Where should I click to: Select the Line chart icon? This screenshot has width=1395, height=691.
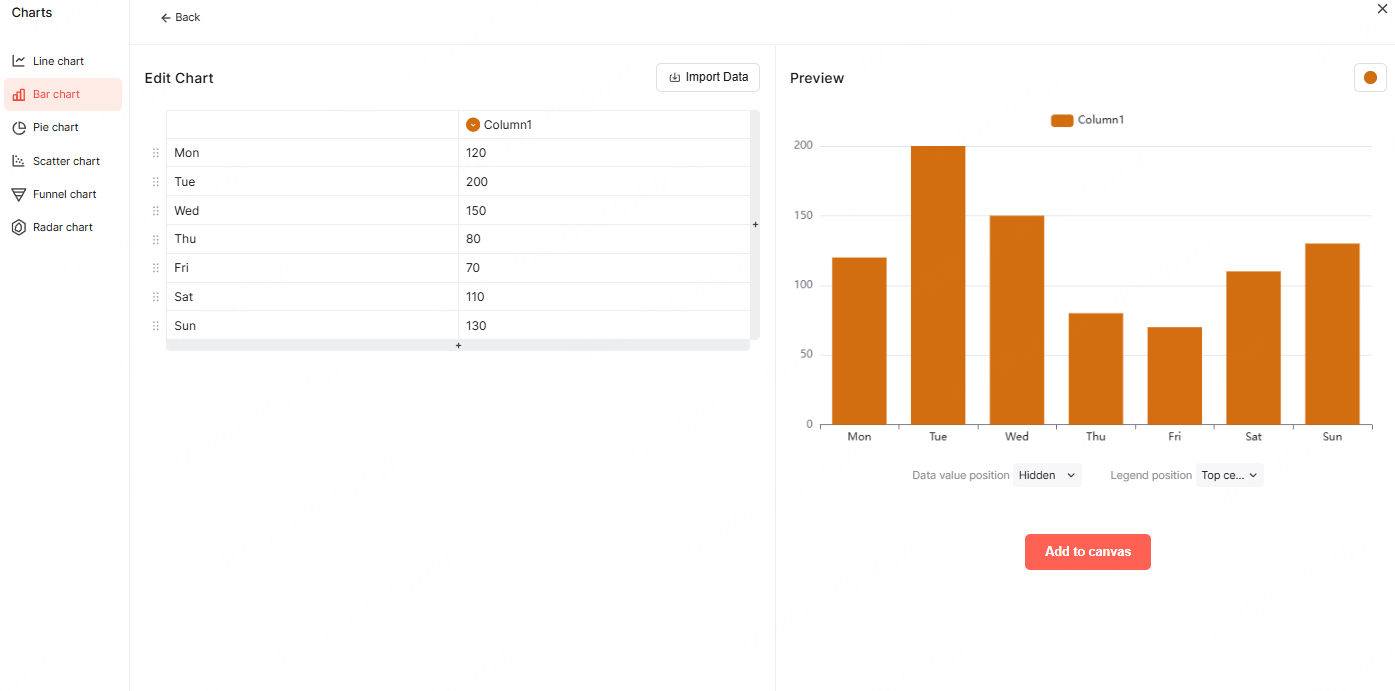point(18,60)
